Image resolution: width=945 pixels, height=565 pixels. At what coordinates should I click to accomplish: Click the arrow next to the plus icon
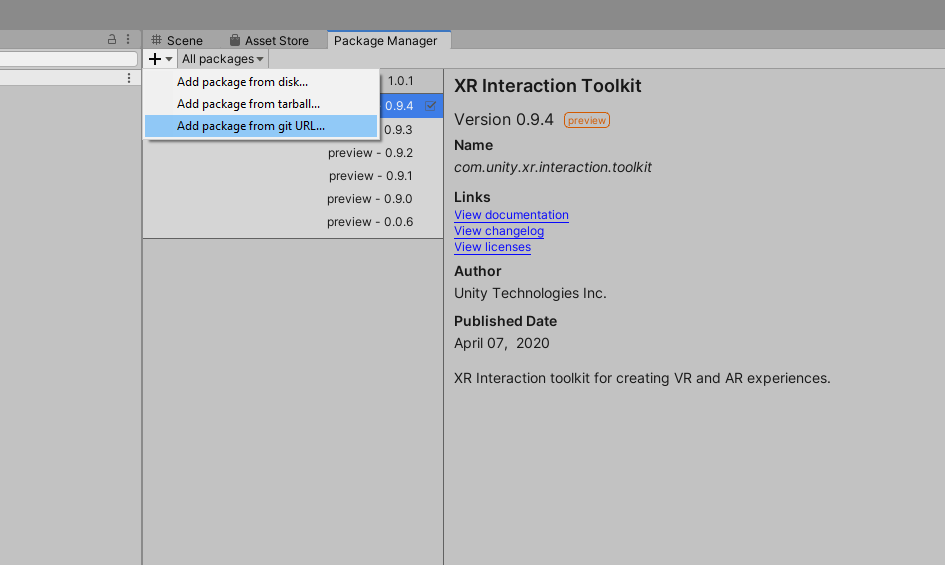click(x=169, y=60)
